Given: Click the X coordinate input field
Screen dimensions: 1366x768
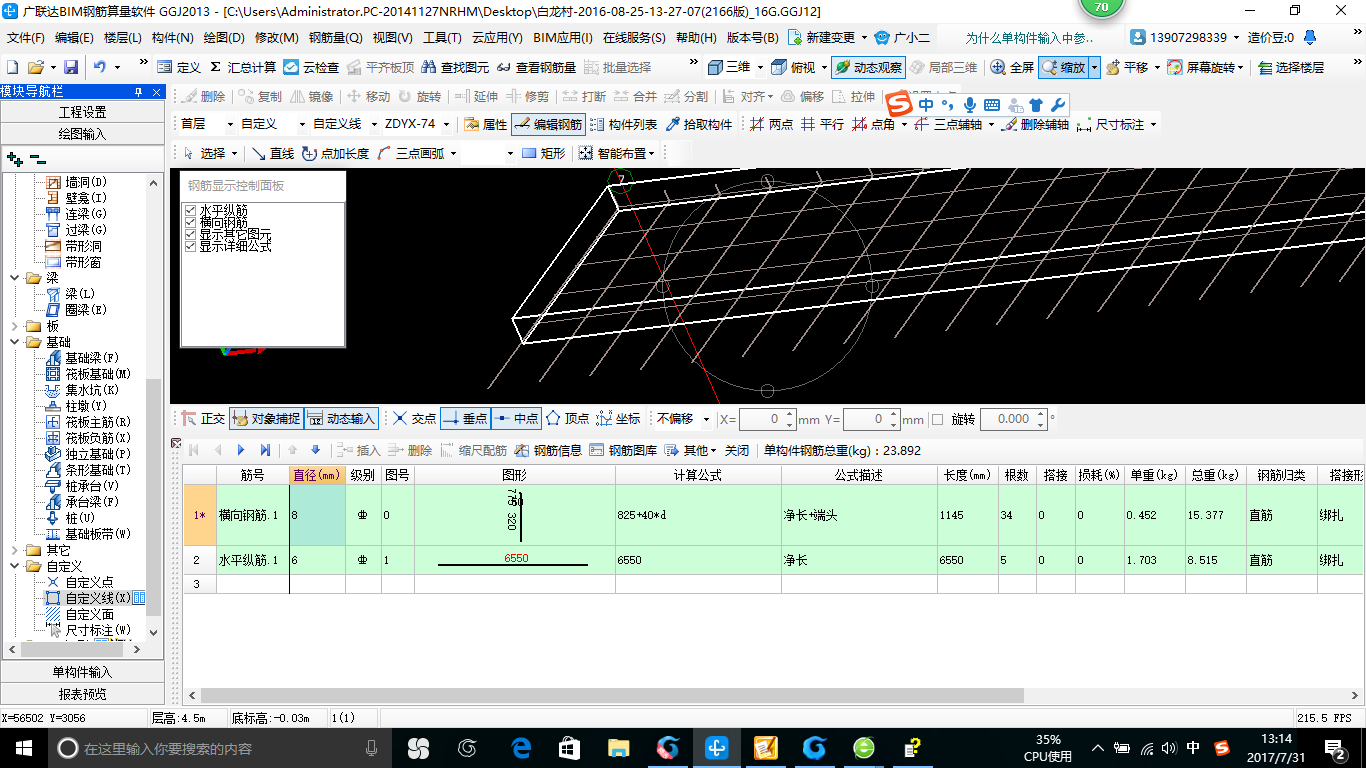Looking at the screenshot, I should tap(768, 419).
